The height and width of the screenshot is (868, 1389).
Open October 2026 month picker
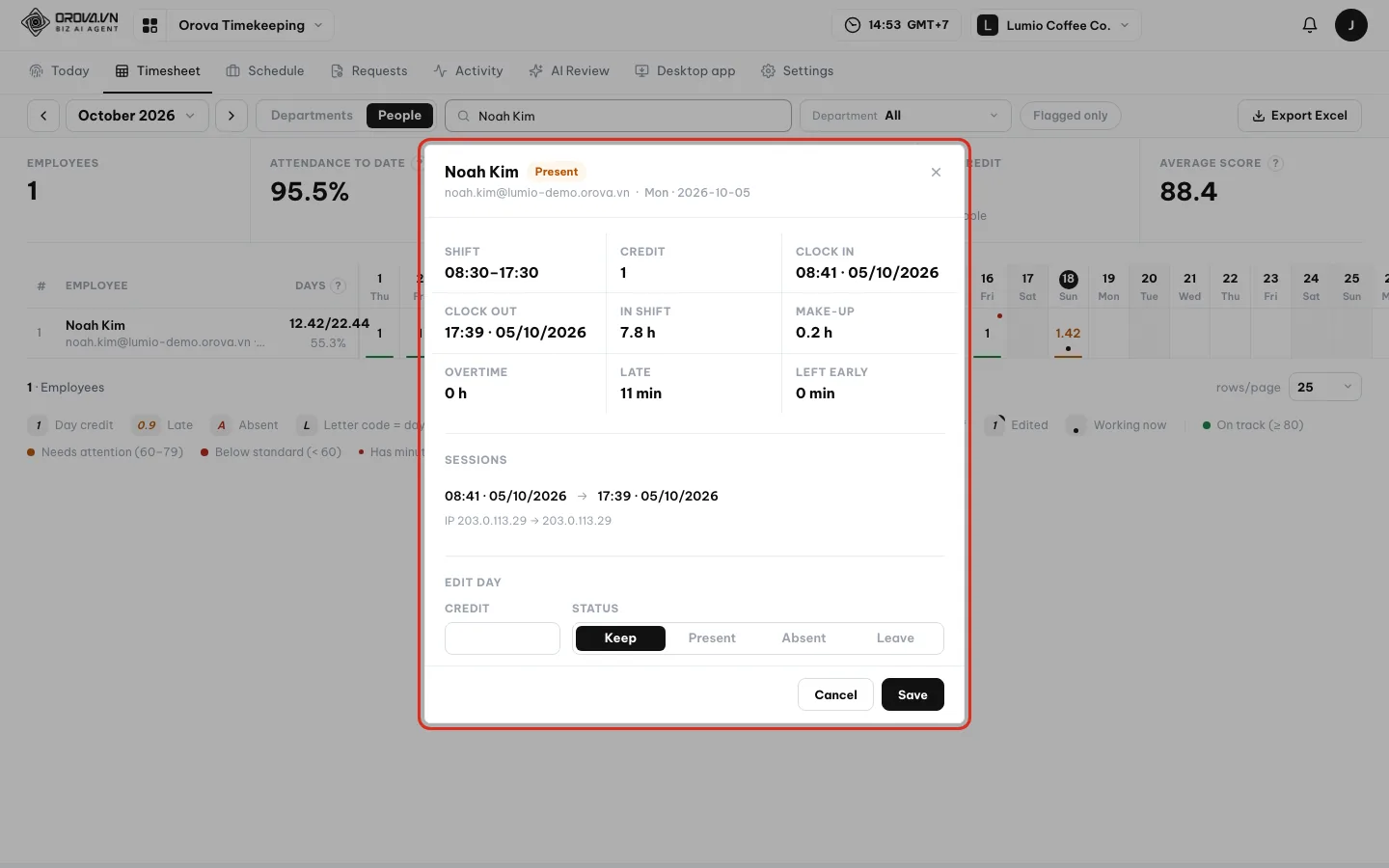click(137, 116)
